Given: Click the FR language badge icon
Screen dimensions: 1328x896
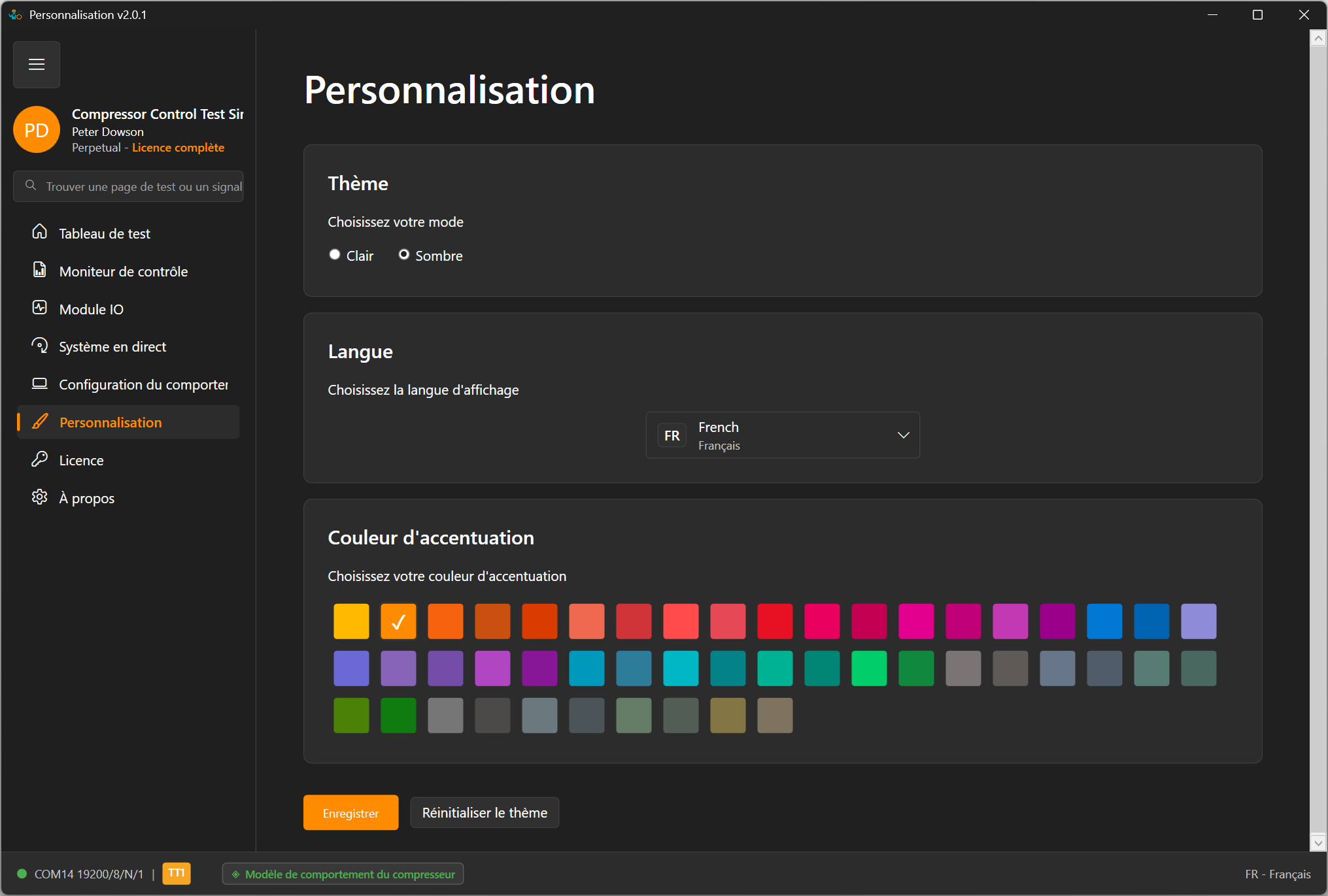Looking at the screenshot, I should (x=672, y=435).
